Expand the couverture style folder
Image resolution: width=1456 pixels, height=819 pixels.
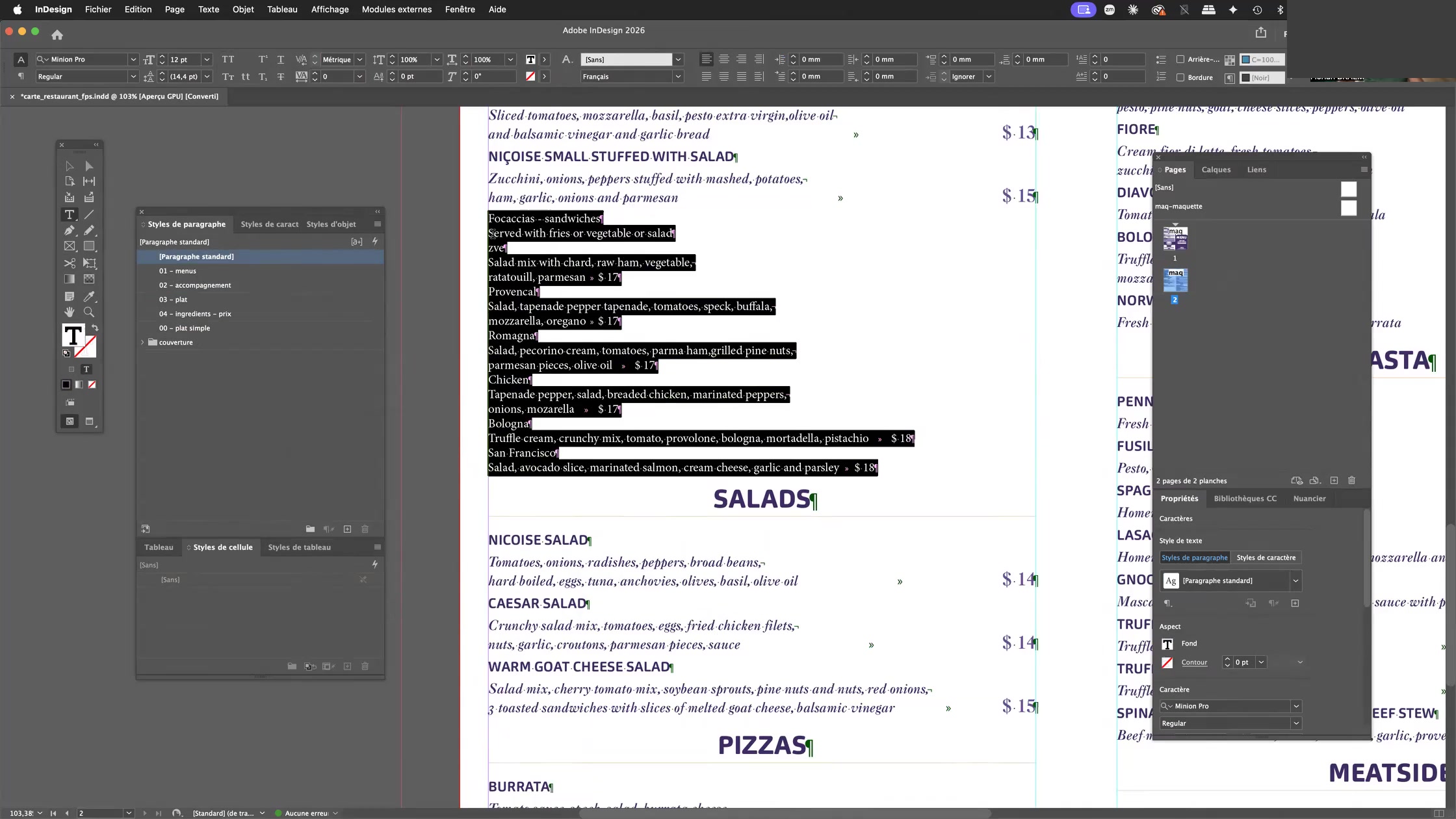(x=142, y=343)
